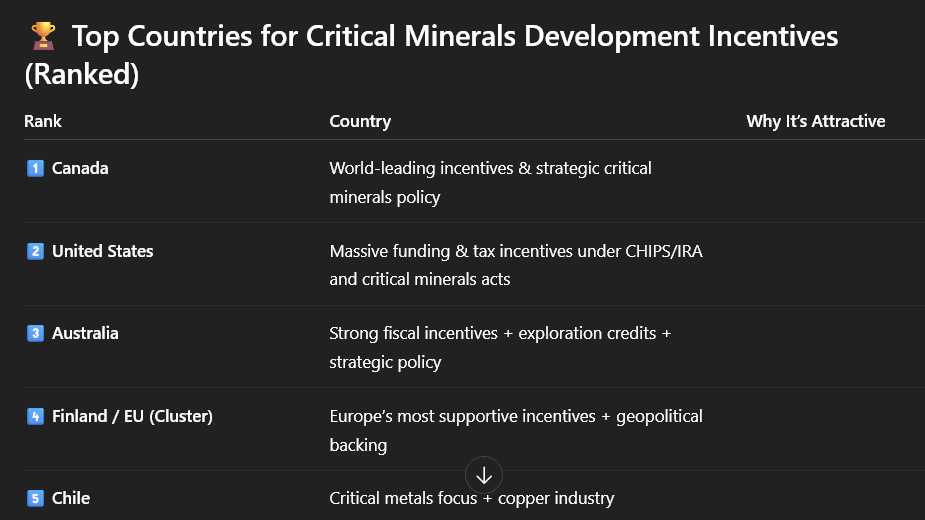Click the trophy emoji in the heading
This screenshot has width=925, height=520.
(x=43, y=37)
